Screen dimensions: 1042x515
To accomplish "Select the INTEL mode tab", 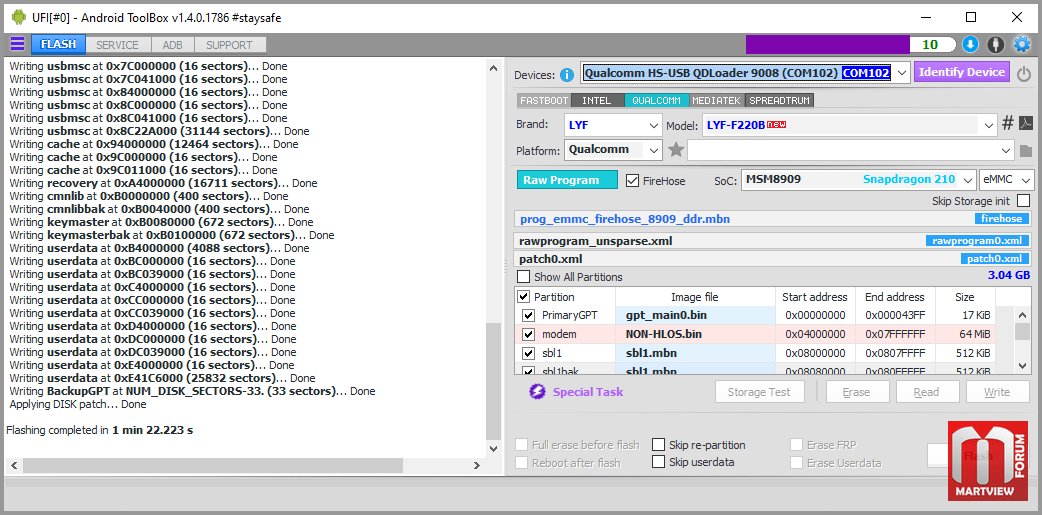I will point(597,100).
